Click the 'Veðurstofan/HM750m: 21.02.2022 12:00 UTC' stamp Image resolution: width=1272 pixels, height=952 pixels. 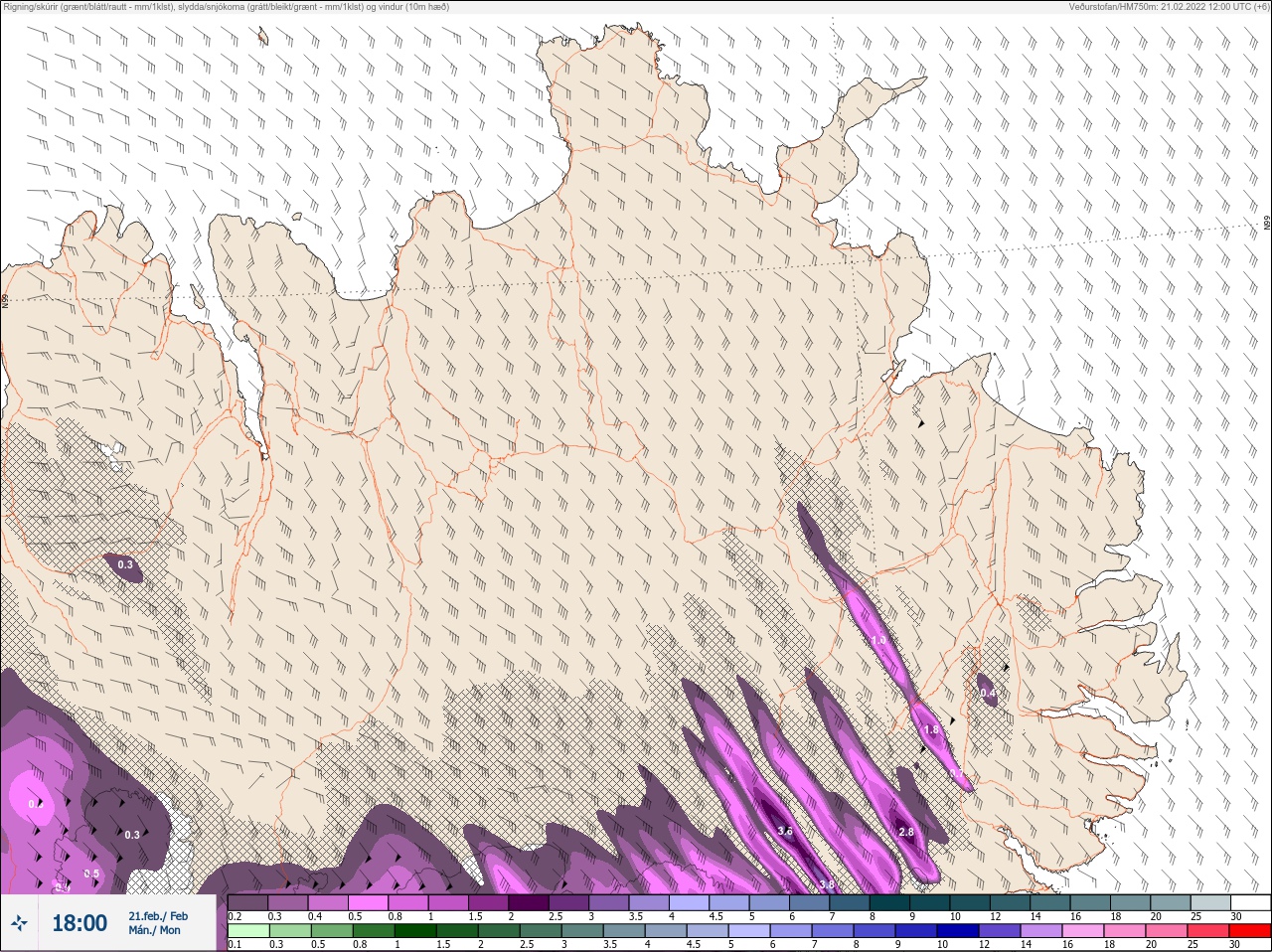click(x=1169, y=7)
